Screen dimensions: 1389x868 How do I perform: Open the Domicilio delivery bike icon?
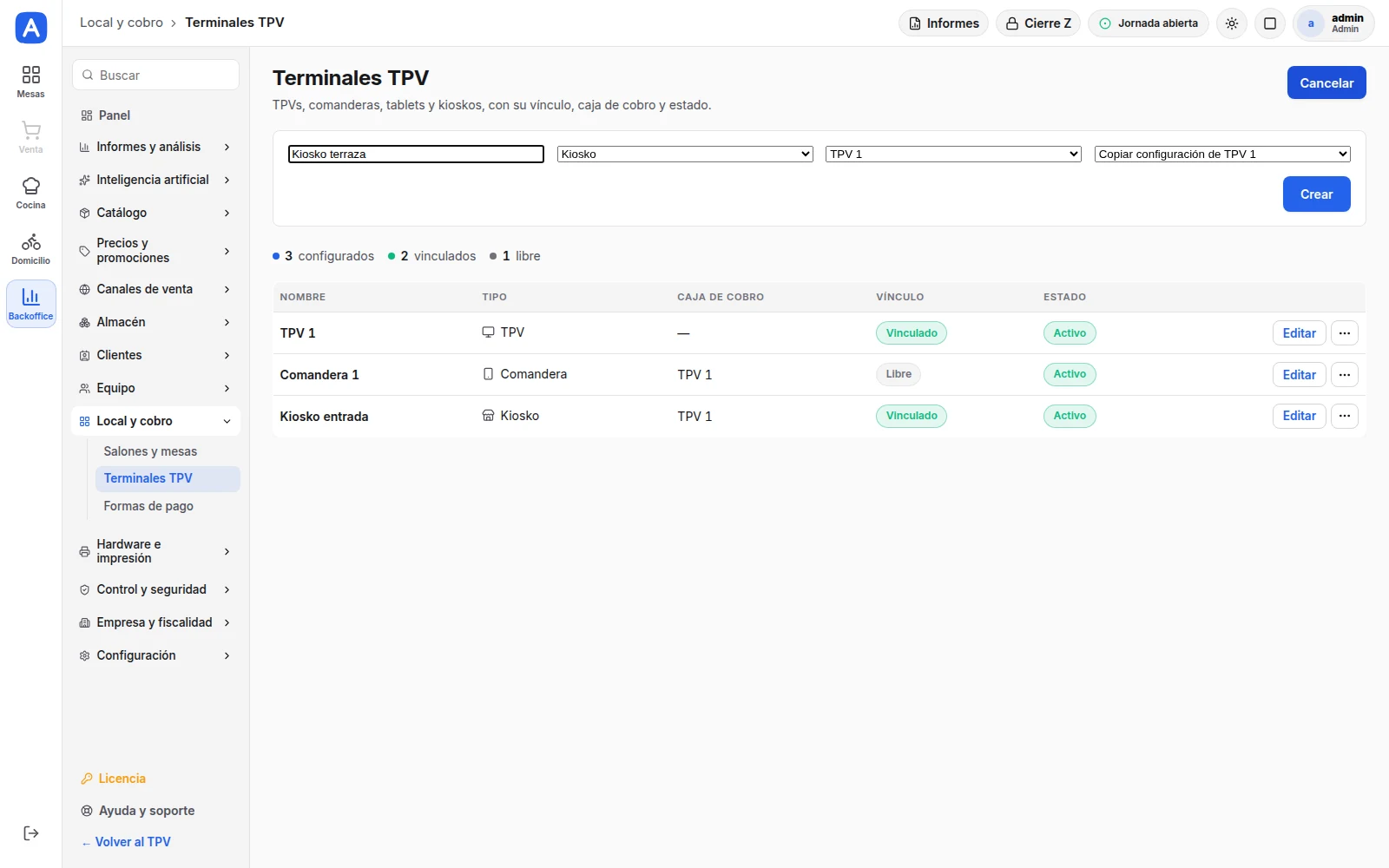pos(30,248)
